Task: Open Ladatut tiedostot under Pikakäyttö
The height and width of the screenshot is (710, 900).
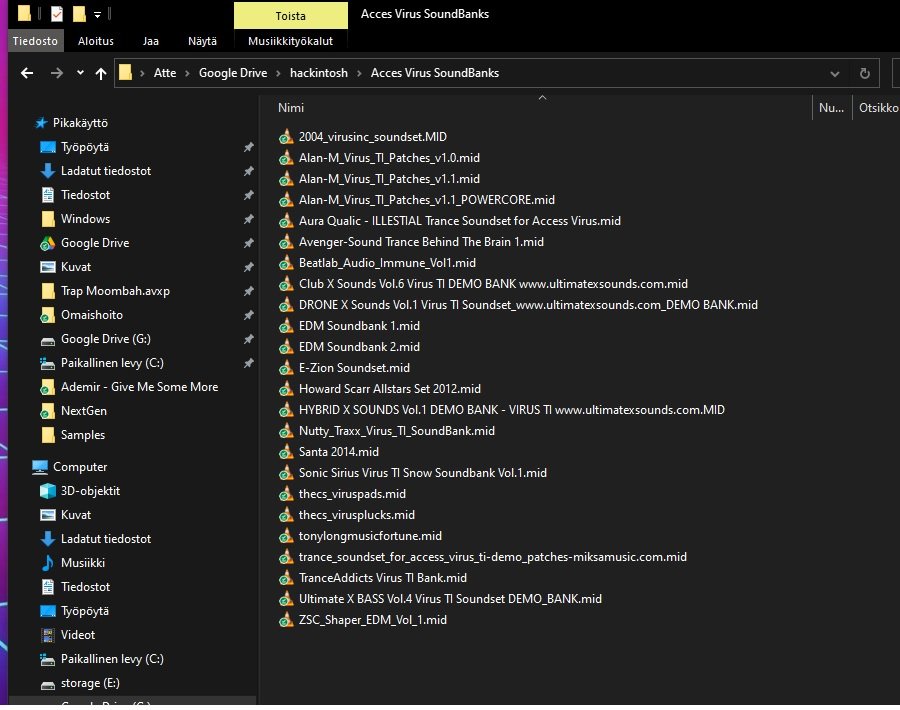Action: point(106,171)
